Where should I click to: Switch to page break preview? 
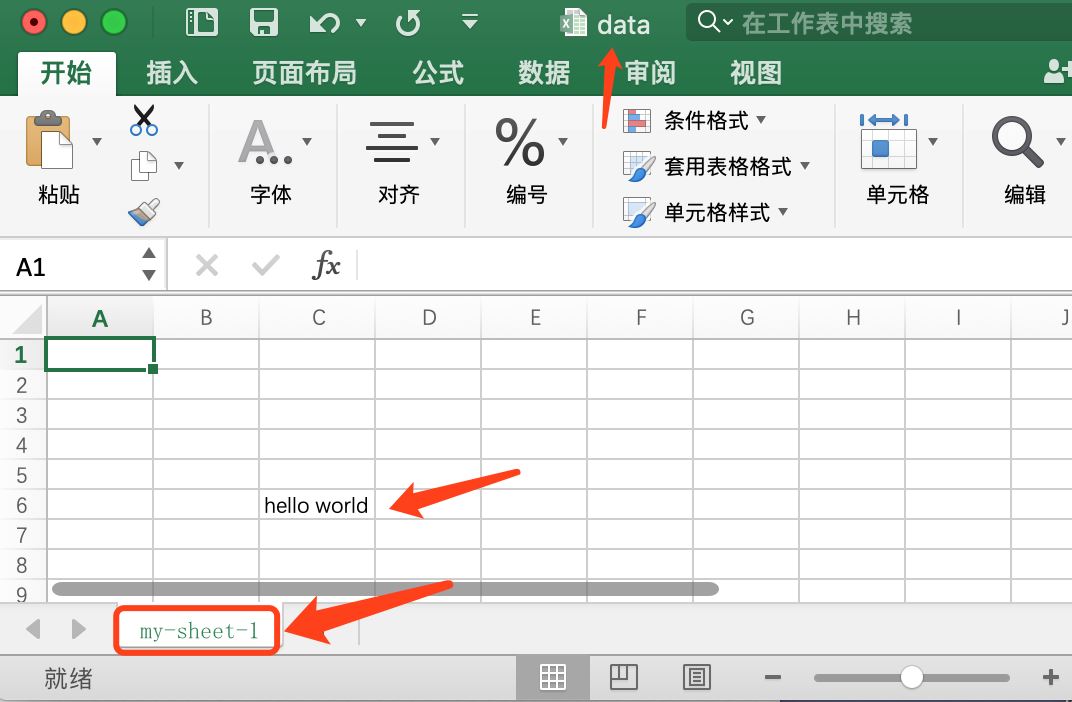click(x=697, y=677)
